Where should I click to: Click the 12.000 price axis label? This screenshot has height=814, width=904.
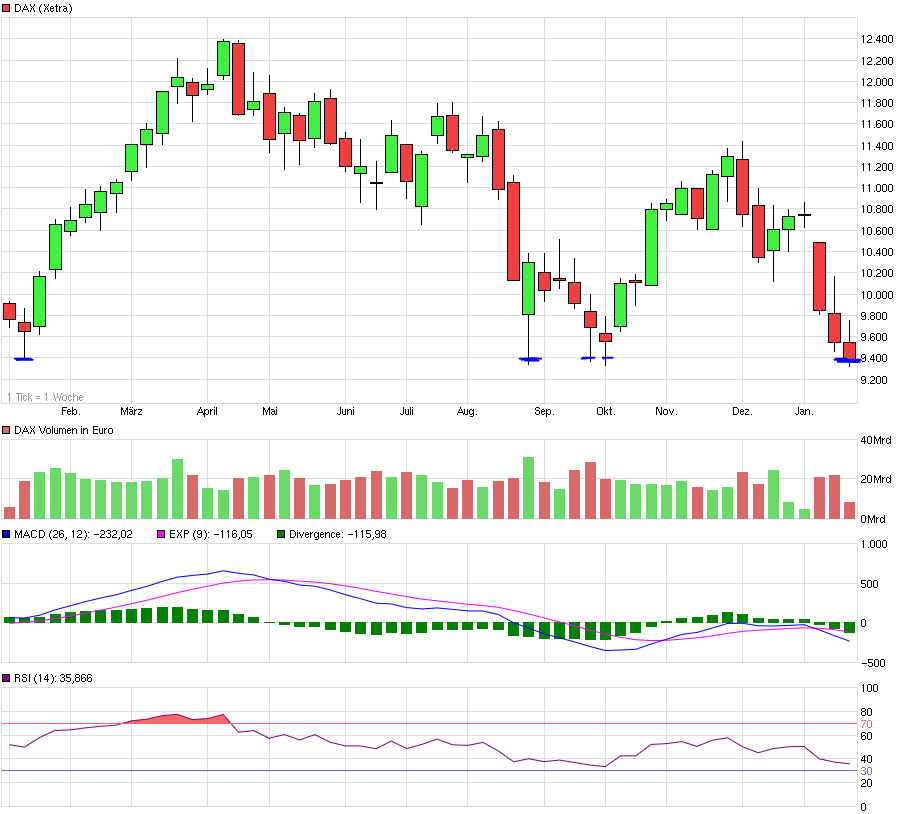[x=877, y=82]
